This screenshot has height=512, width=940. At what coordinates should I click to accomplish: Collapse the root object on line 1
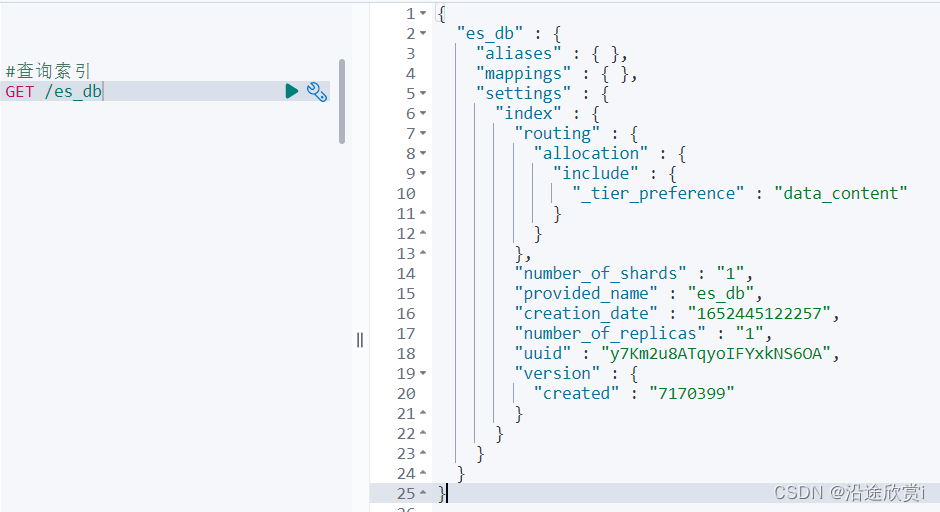423,14
